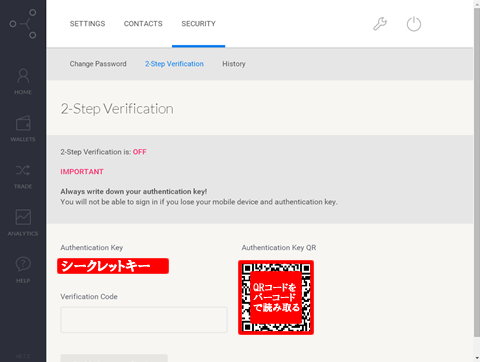Click the vertical scrollbar on the right
The height and width of the screenshot is (362, 480).
[477, 172]
